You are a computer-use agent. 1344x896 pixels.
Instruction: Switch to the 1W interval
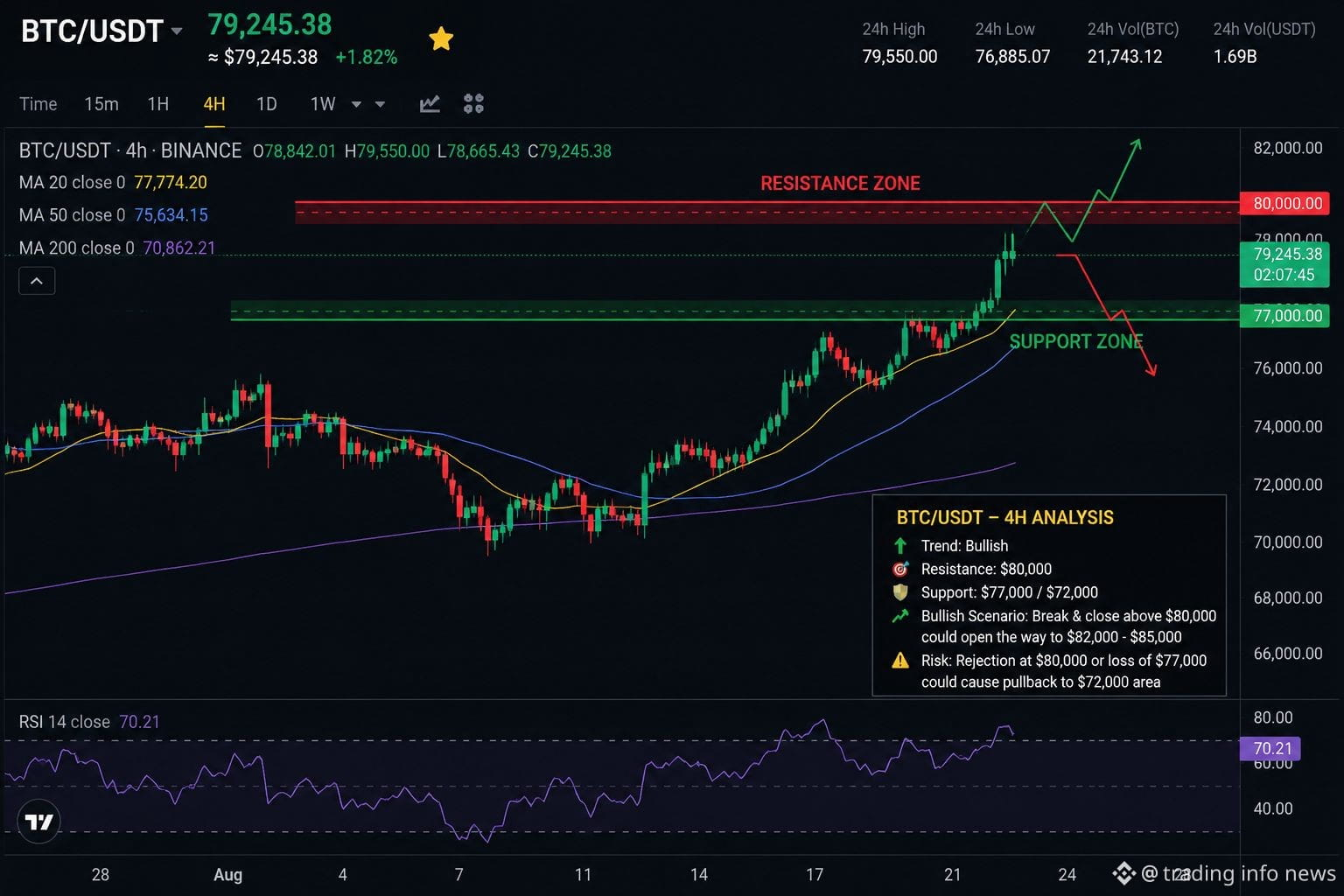pos(323,104)
